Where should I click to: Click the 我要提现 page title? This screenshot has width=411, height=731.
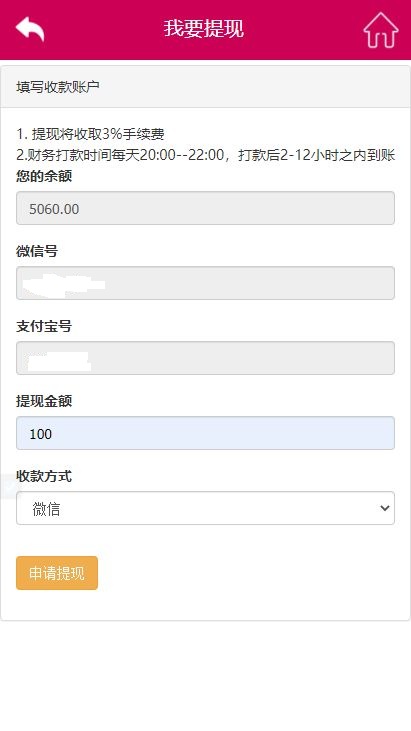[204, 29]
